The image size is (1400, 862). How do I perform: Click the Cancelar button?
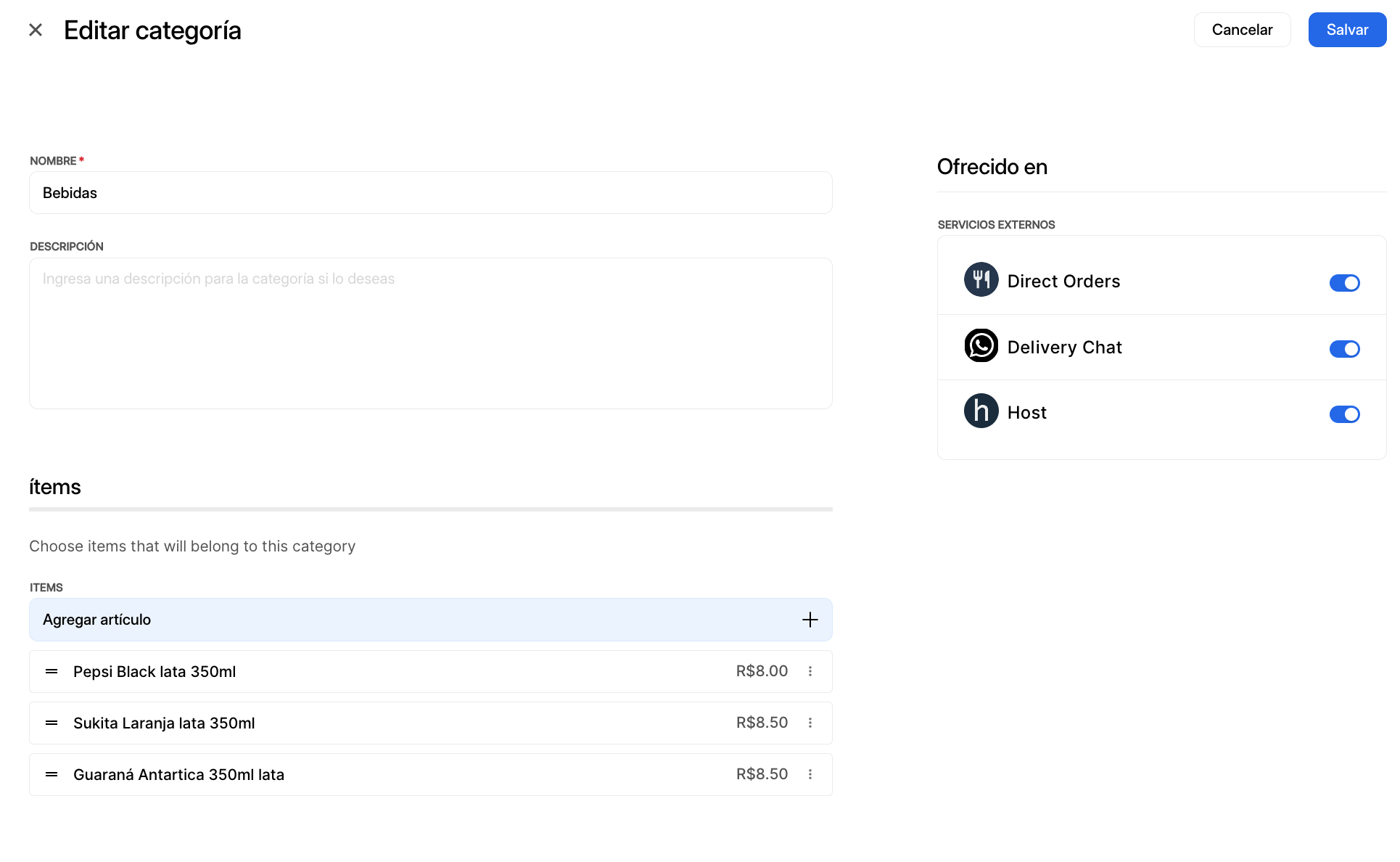[x=1242, y=30]
